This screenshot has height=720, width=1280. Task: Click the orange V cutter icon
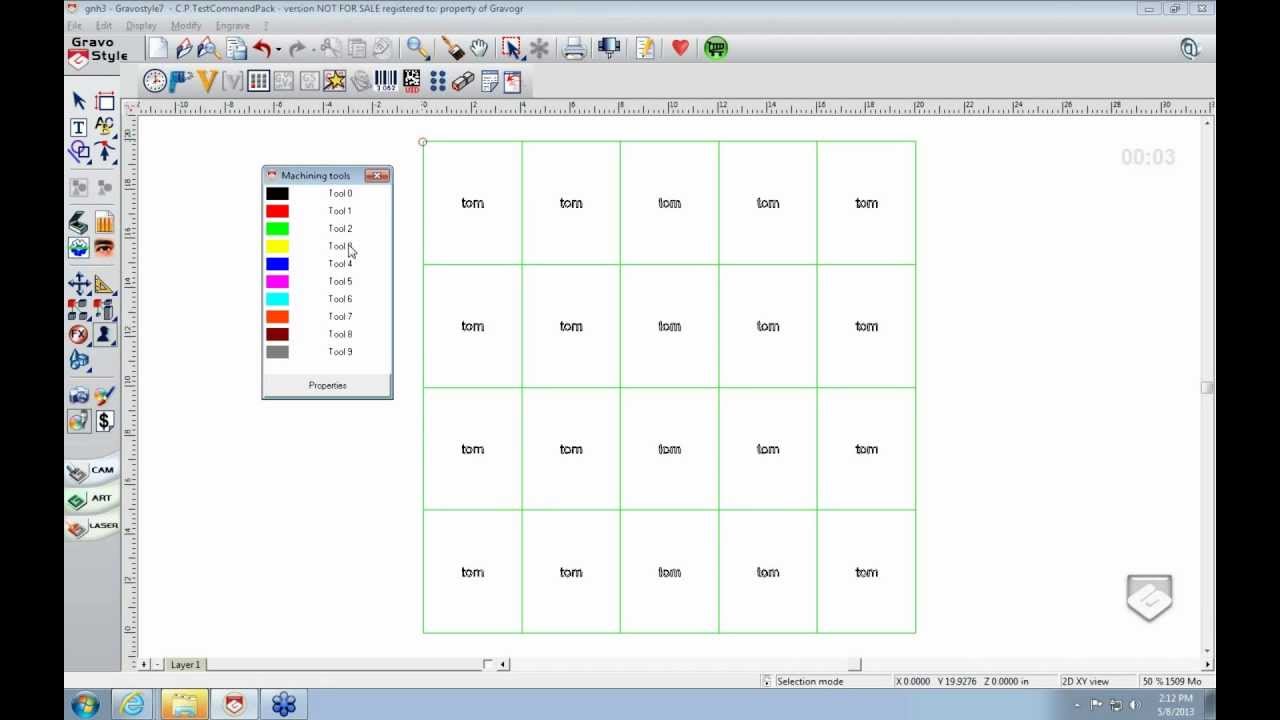[x=207, y=81]
